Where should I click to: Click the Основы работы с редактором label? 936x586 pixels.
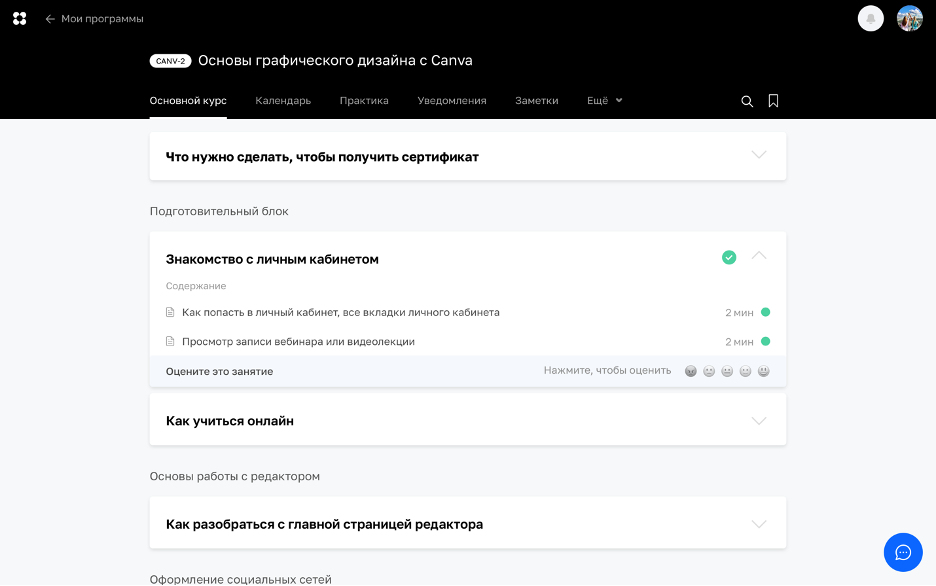coord(235,476)
